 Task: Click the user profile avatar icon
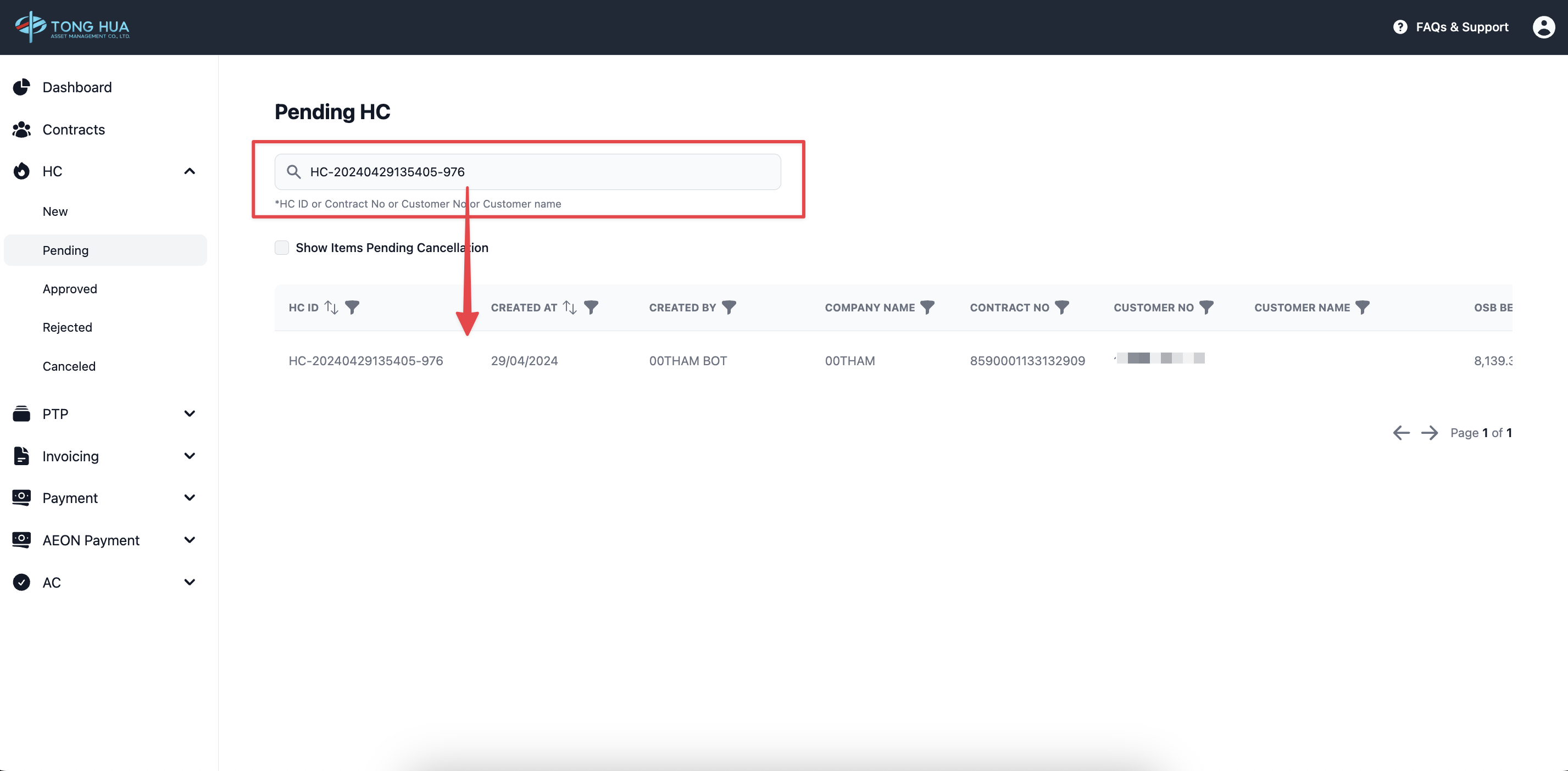tap(1543, 27)
